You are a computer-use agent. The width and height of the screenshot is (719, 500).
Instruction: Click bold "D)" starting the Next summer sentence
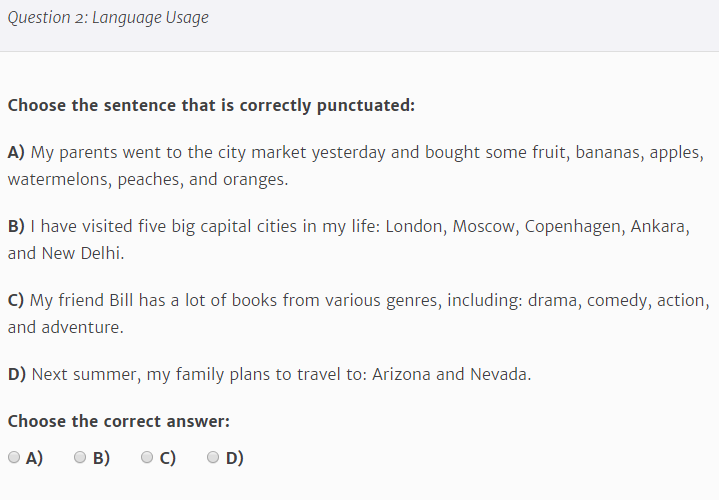[x=17, y=374]
